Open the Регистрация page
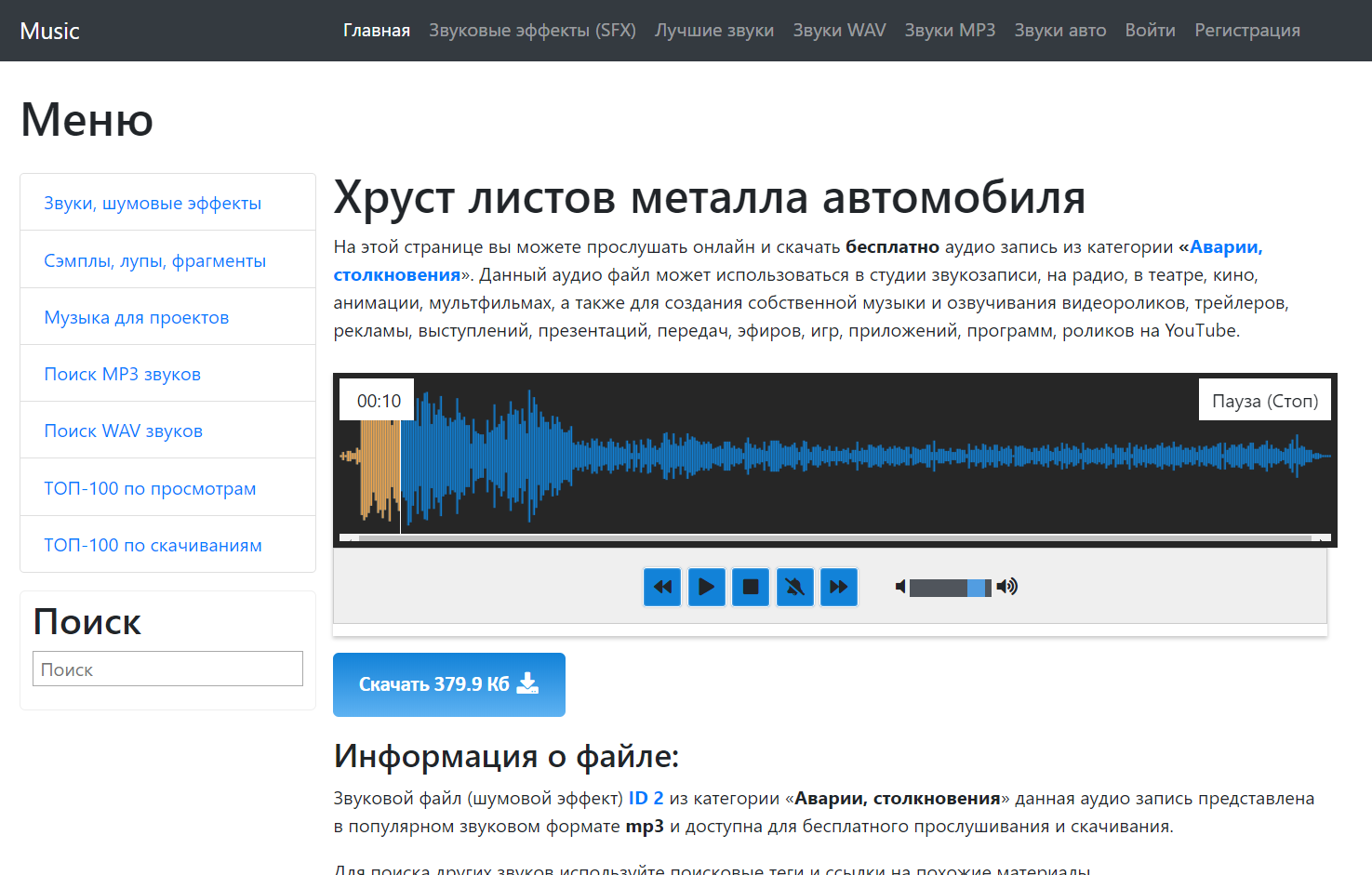The height and width of the screenshot is (875, 1372). click(1246, 31)
